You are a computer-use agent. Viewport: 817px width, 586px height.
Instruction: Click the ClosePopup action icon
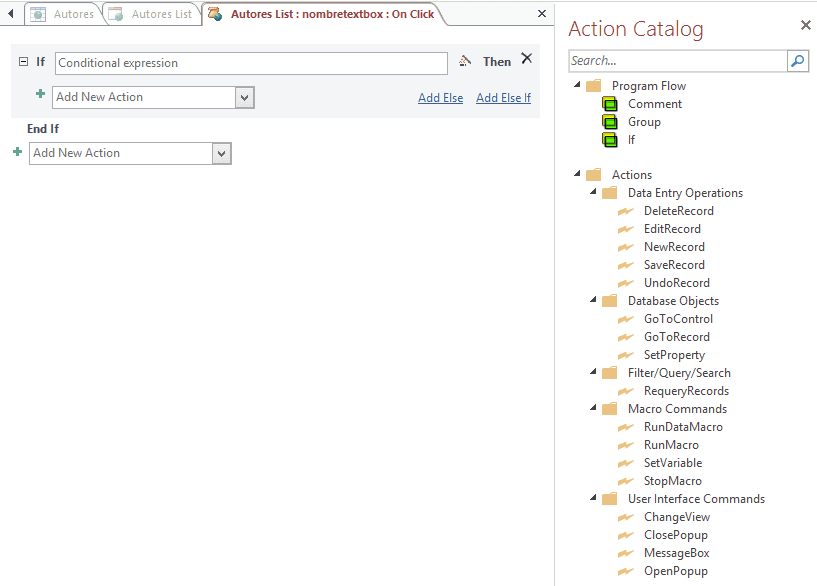(625, 535)
